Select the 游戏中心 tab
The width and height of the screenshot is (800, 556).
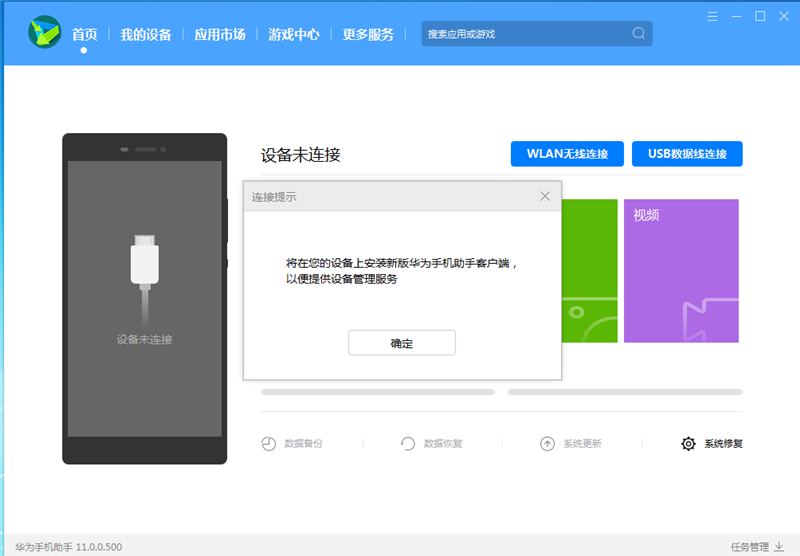pos(294,34)
